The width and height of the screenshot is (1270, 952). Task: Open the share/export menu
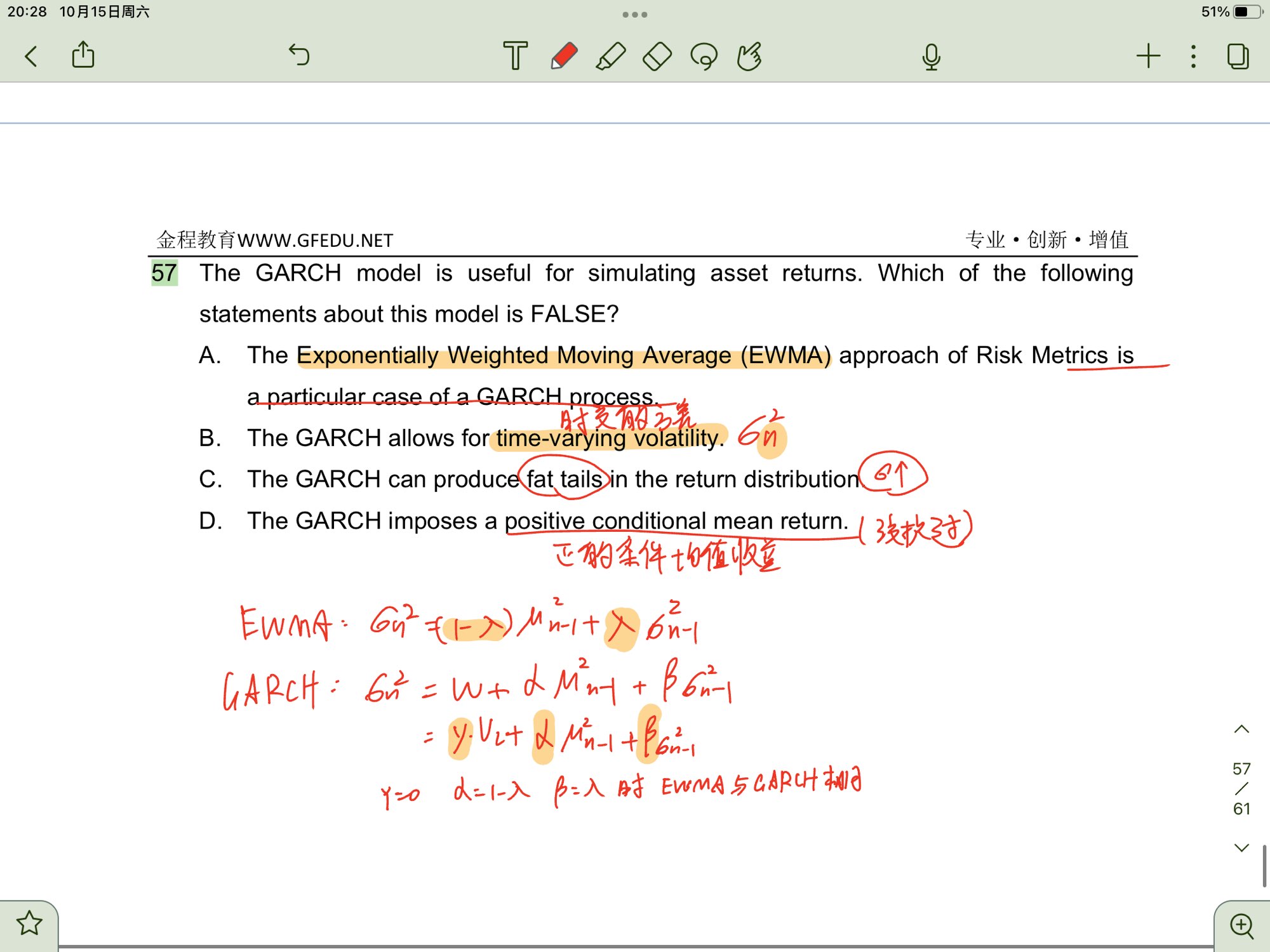click(83, 55)
